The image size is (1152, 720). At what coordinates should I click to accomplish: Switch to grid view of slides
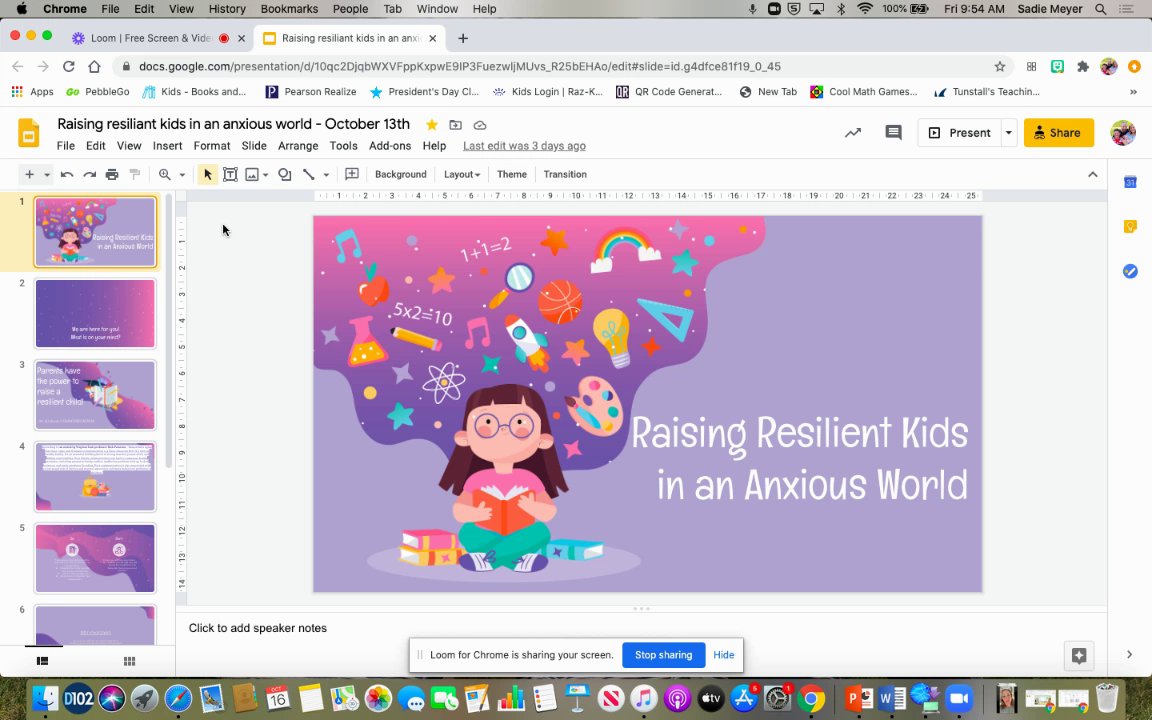(x=129, y=661)
